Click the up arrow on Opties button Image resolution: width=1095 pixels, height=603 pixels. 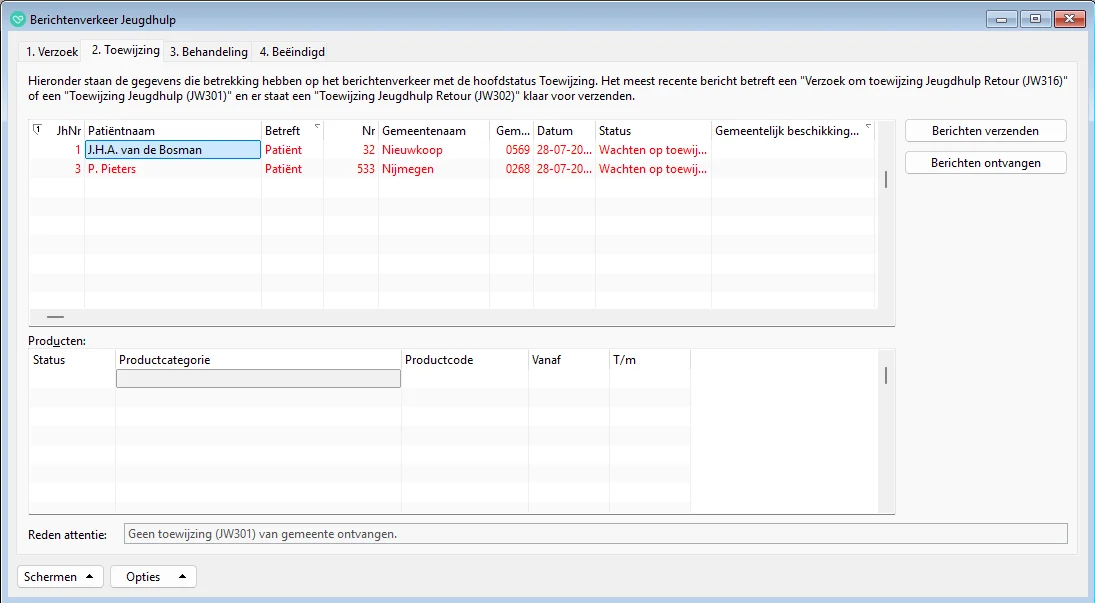[x=181, y=577]
